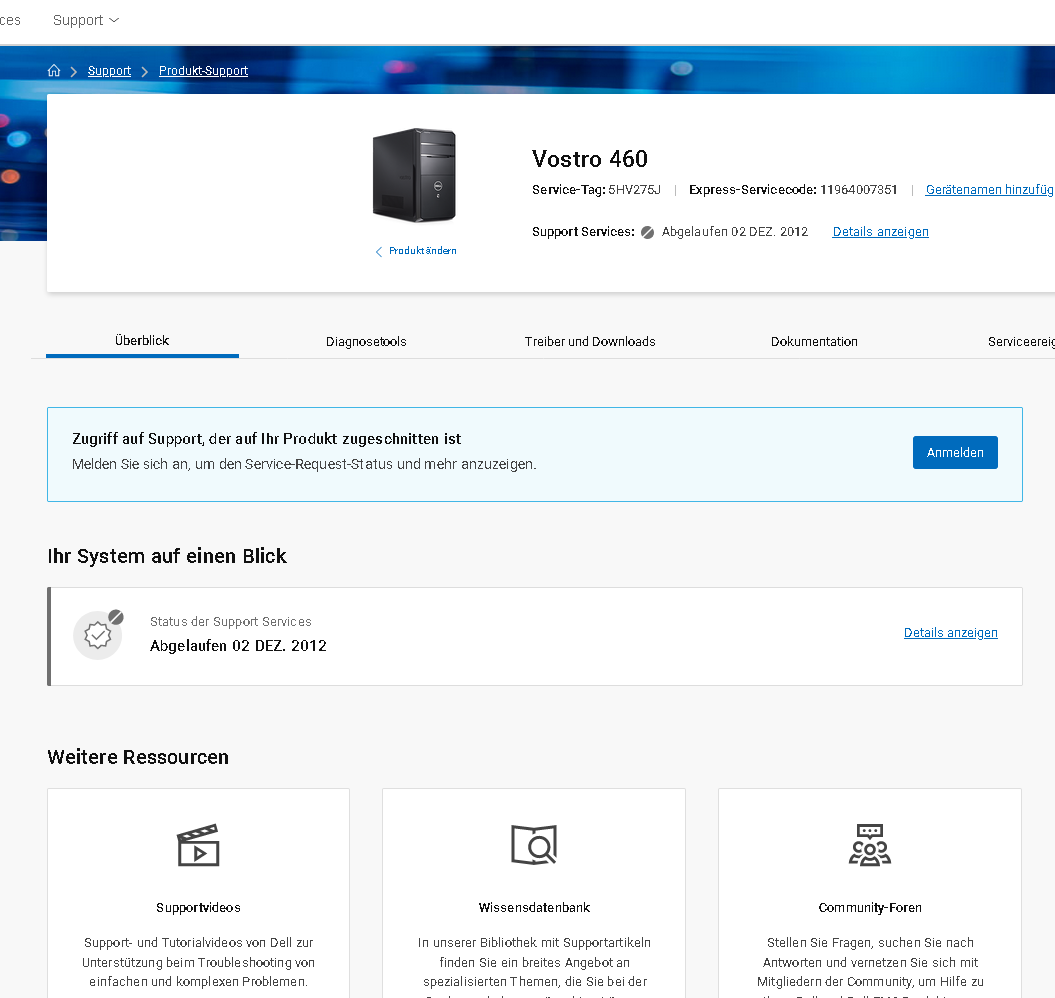Click the Supportvideos clapperboard icon
The height and width of the screenshot is (998, 1055).
(198, 845)
